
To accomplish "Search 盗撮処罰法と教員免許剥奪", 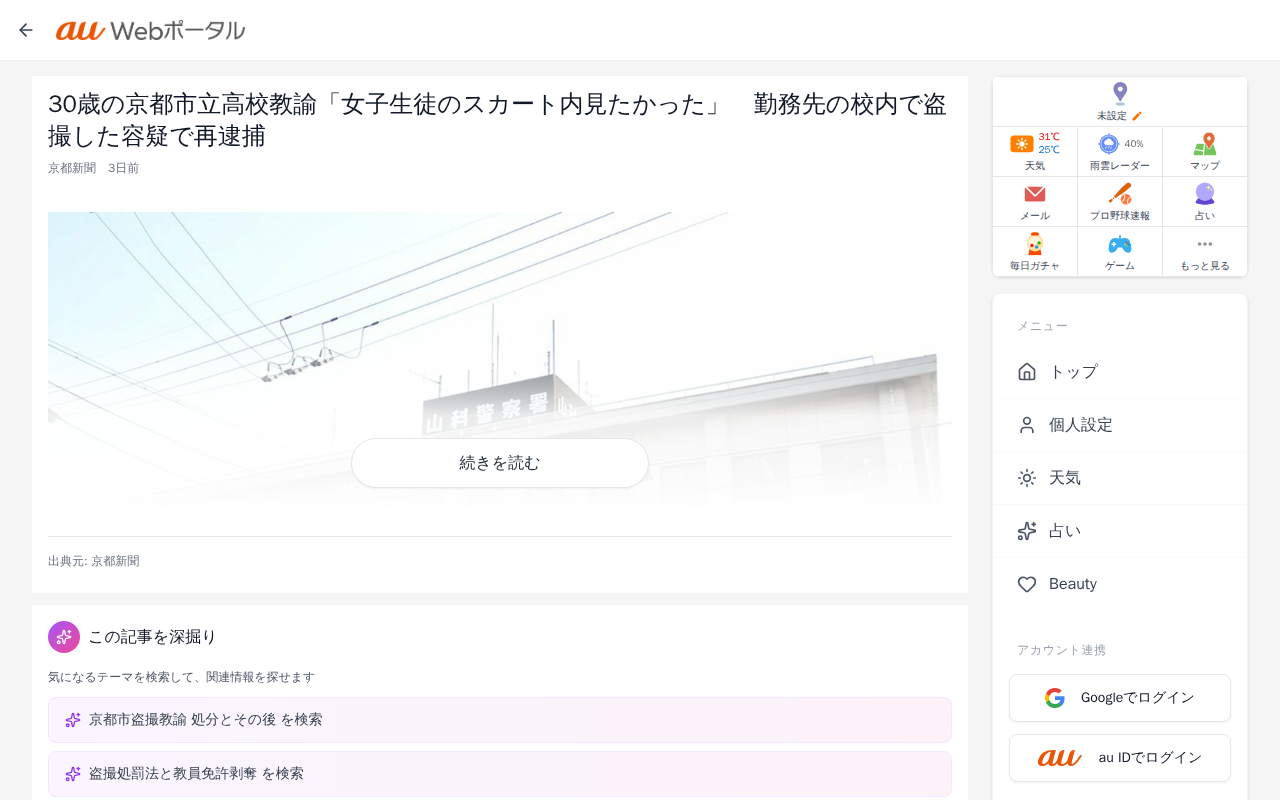I will (500, 774).
